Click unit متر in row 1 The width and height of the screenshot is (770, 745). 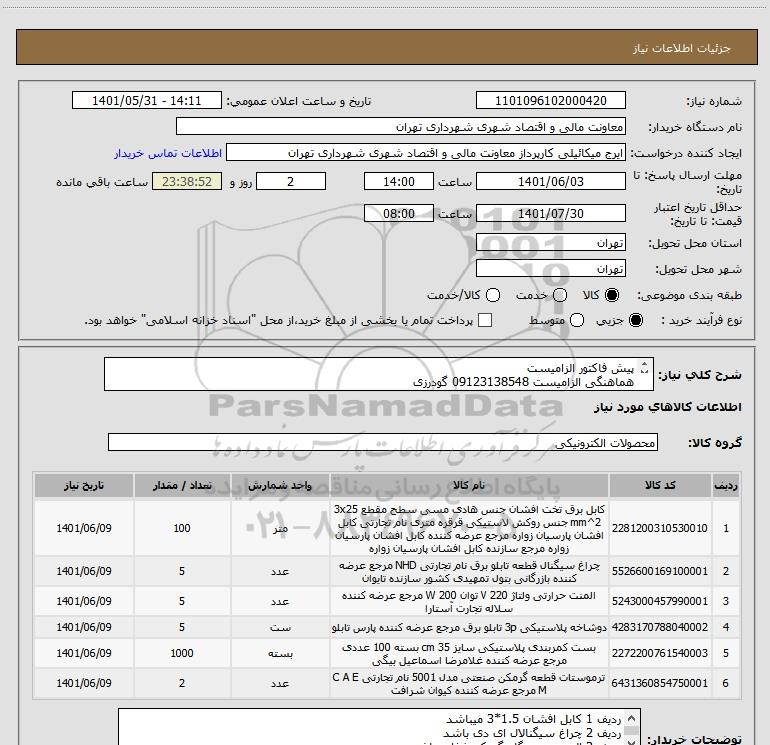click(280, 528)
